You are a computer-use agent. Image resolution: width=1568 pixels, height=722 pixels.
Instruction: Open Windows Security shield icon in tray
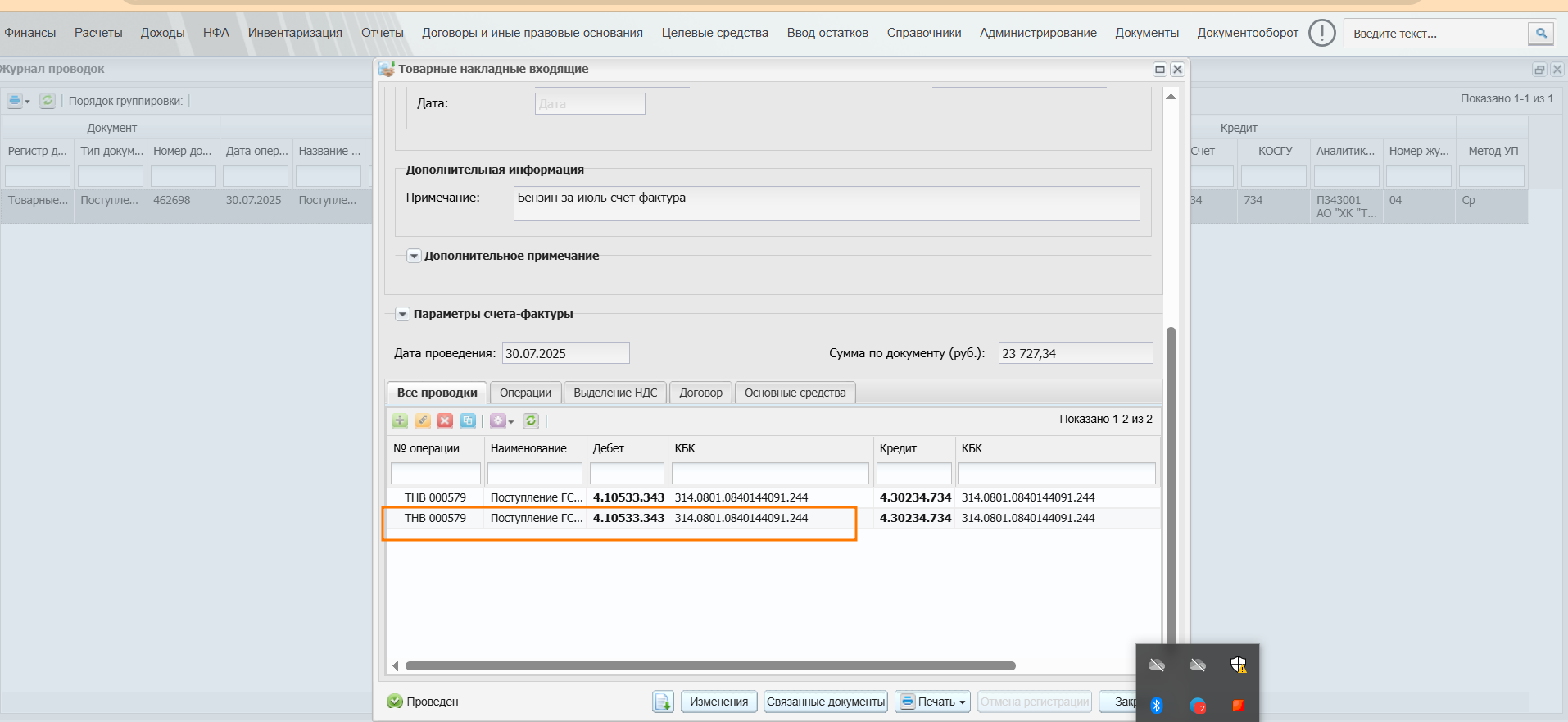tap(1239, 665)
